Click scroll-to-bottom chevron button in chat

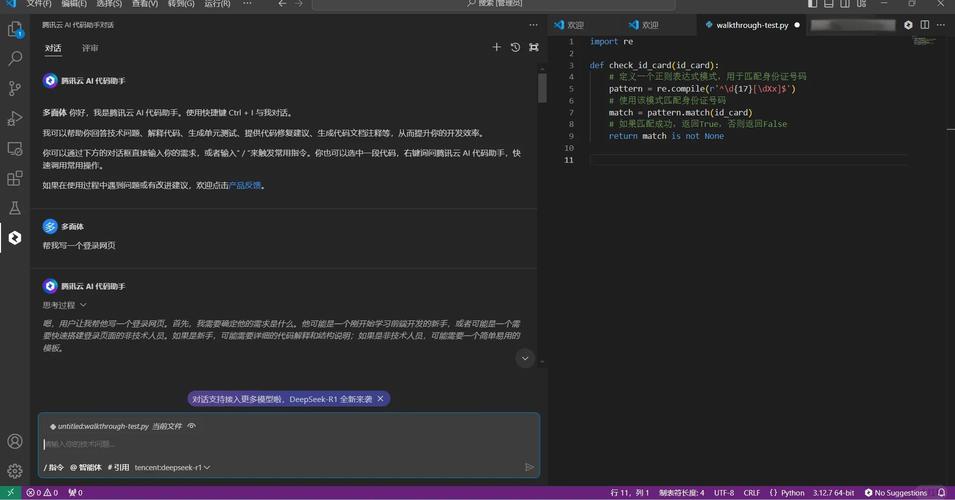525,359
